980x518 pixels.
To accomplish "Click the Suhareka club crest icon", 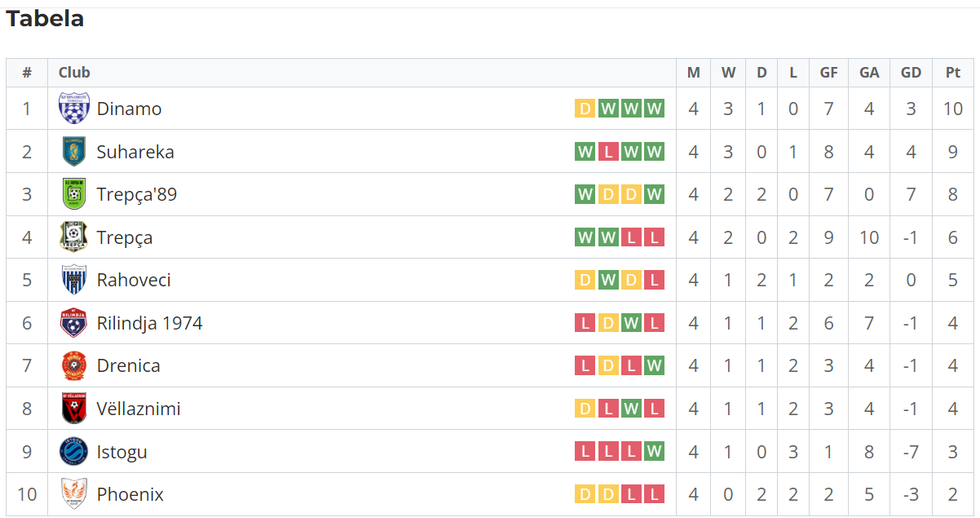I will click(74, 151).
